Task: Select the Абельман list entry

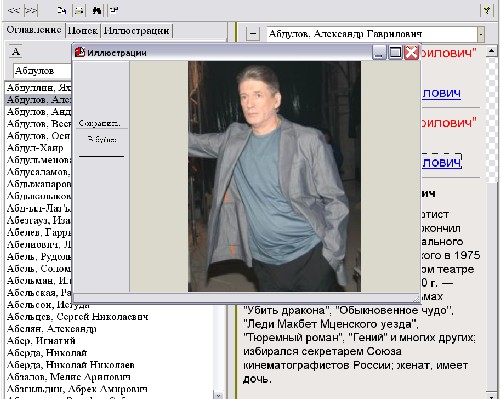Action: (39, 280)
